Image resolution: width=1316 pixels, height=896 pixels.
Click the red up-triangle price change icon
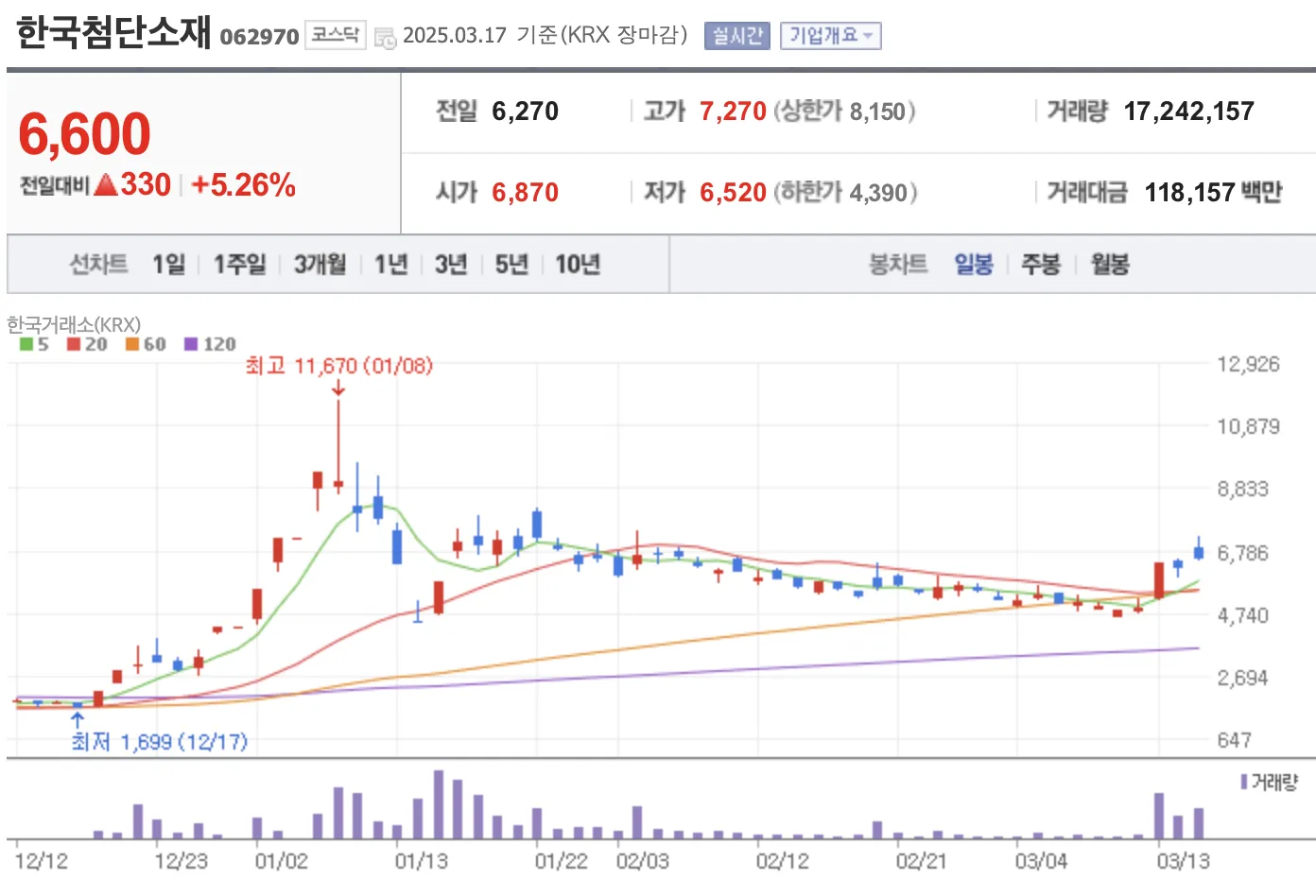coord(106,184)
